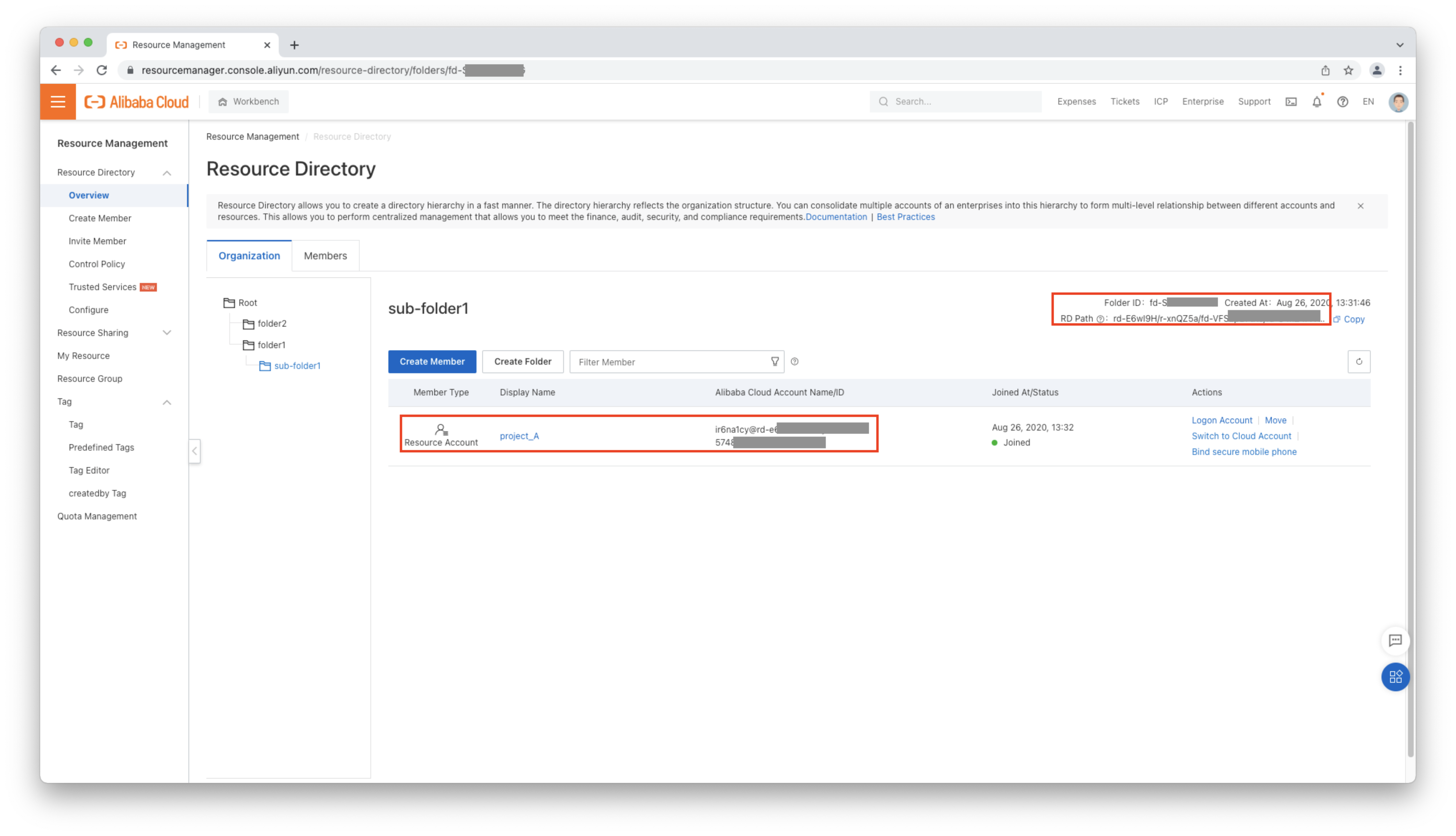Collapse the Tag sidebar section
1456x836 pixels.
pyautogui.click(x=167, y=402)
